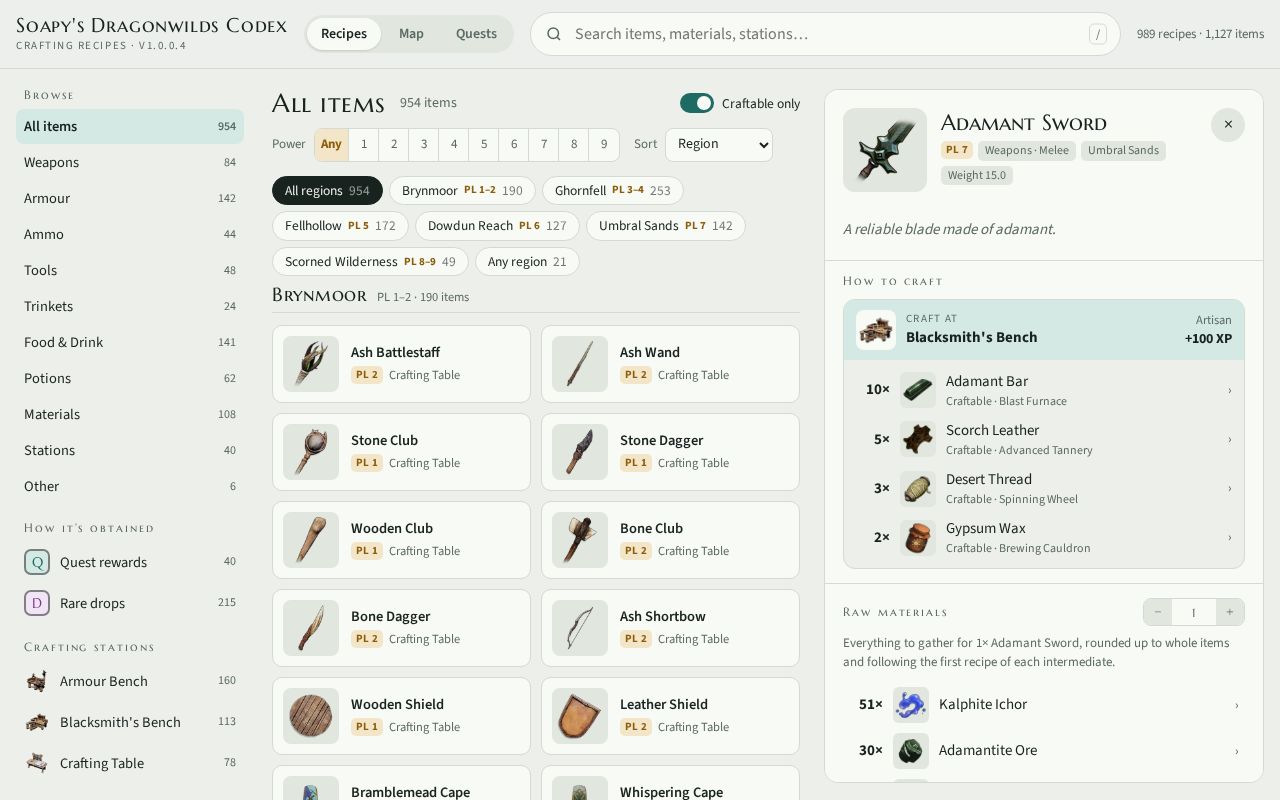1280x800 pixels.
Task: Select power level 3 filter
Action: click(424, 144)
